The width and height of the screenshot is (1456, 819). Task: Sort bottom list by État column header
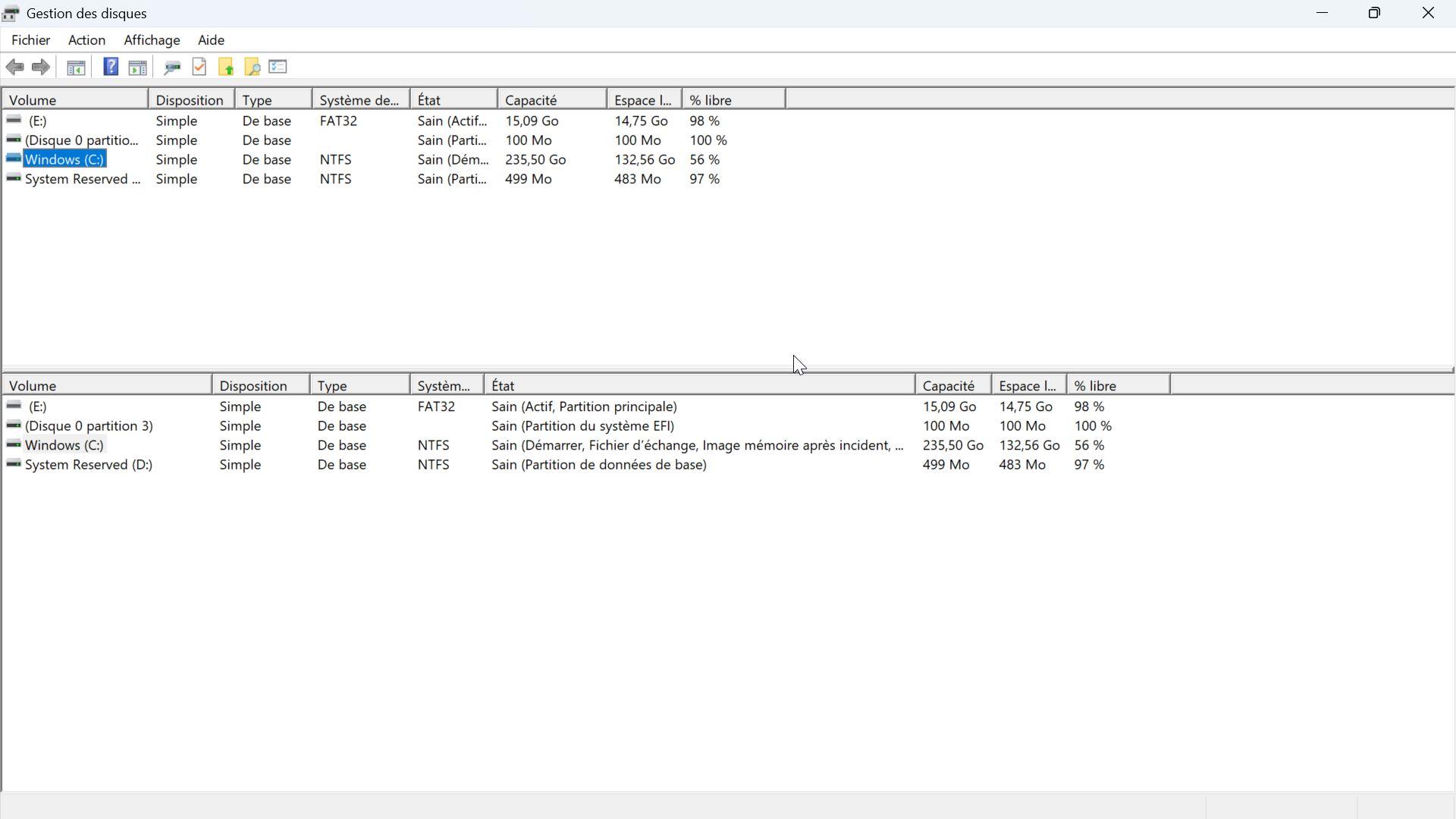tap(698, 386)
